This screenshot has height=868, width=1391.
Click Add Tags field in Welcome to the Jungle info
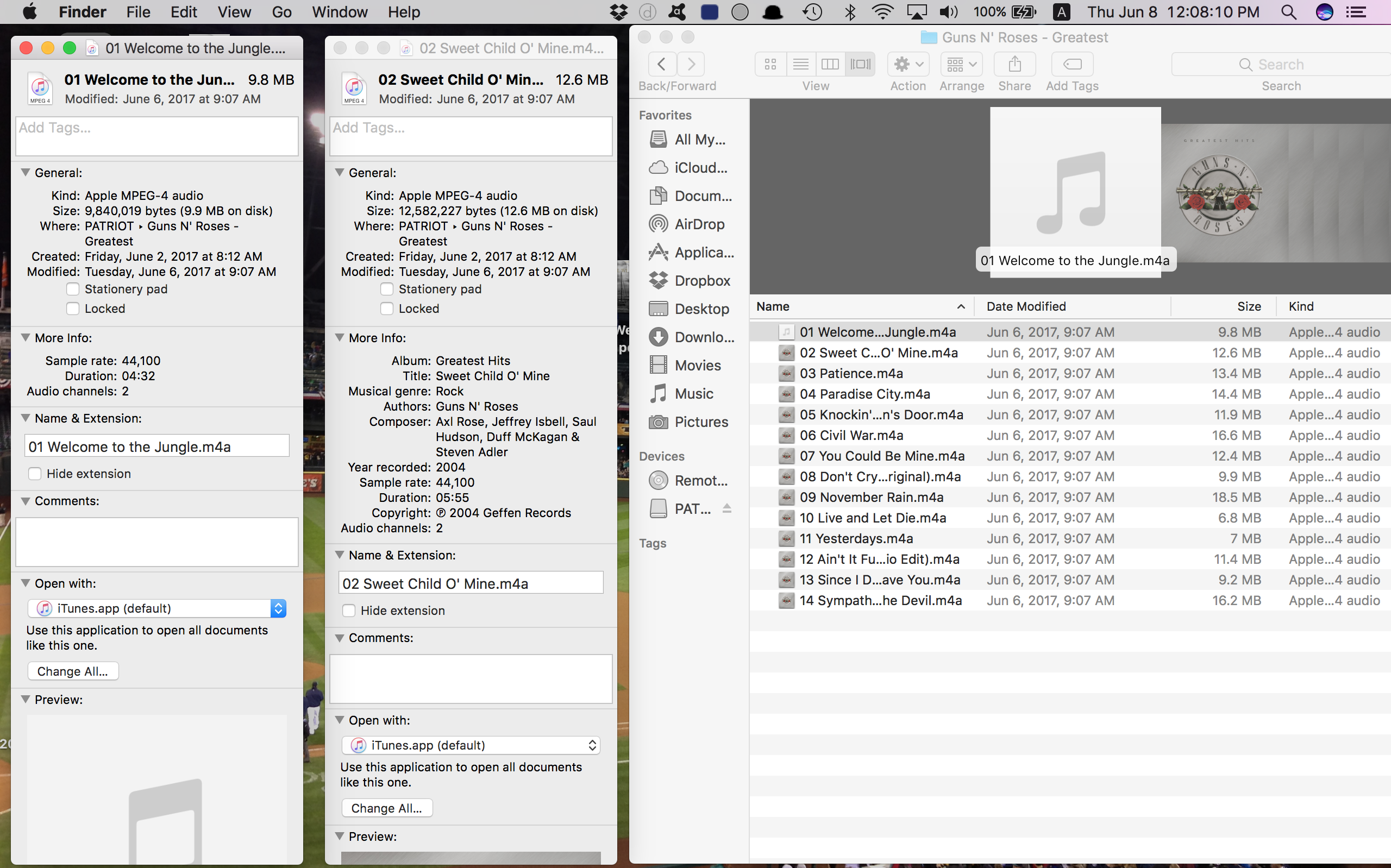(156, 136)
